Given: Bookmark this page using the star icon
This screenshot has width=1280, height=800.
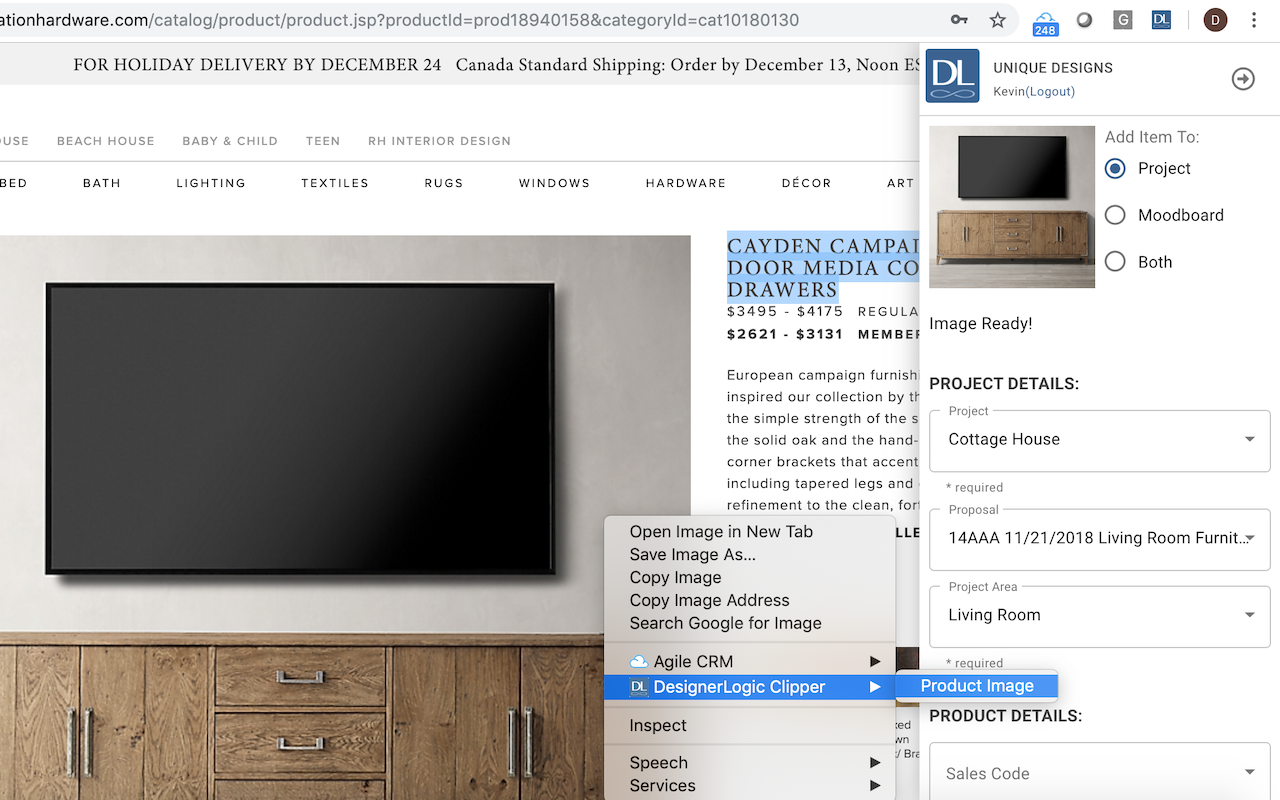Looking at the screenshot, I should tap(995, 18).
